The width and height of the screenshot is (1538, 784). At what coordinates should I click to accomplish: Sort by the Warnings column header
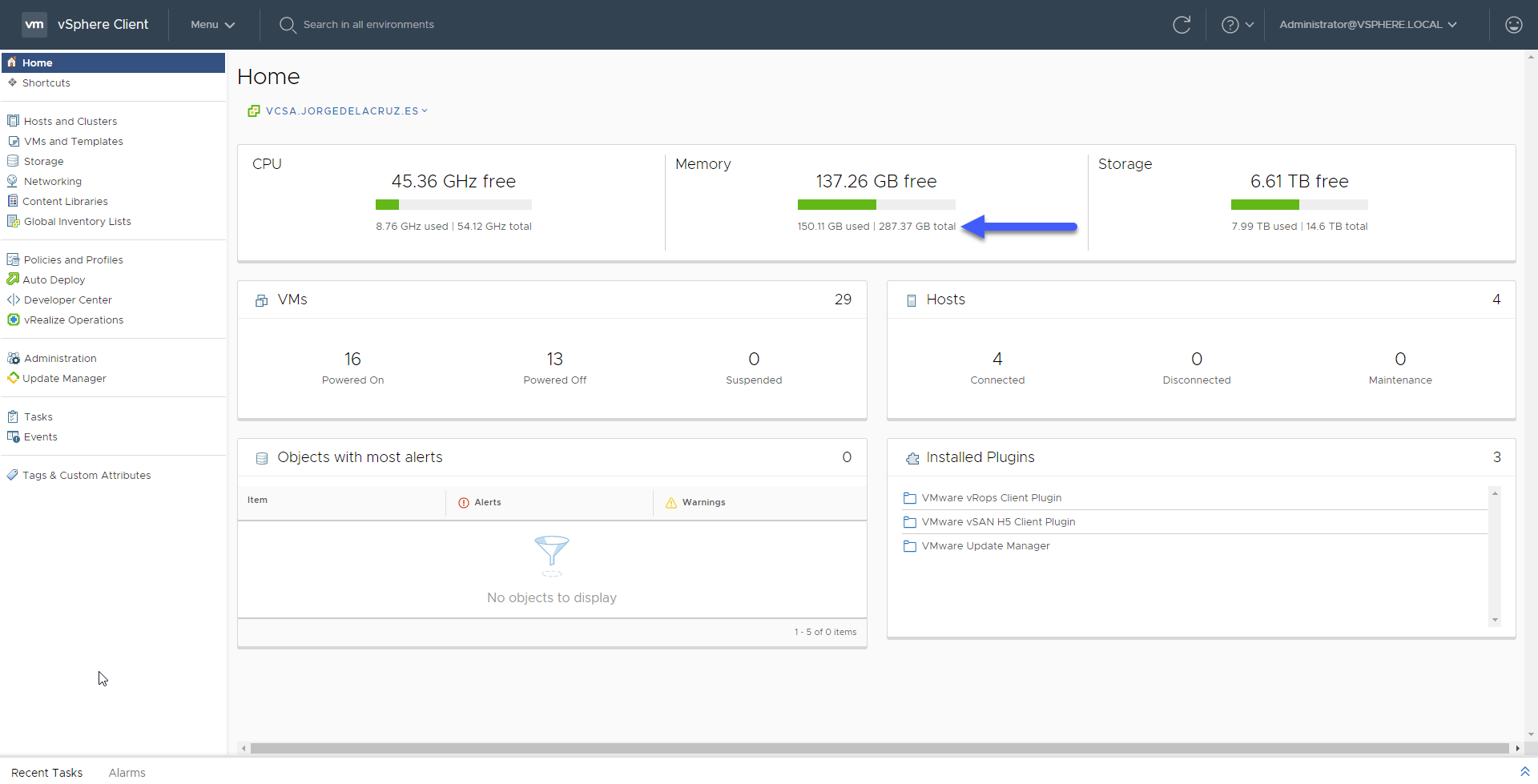coord(703,502)
